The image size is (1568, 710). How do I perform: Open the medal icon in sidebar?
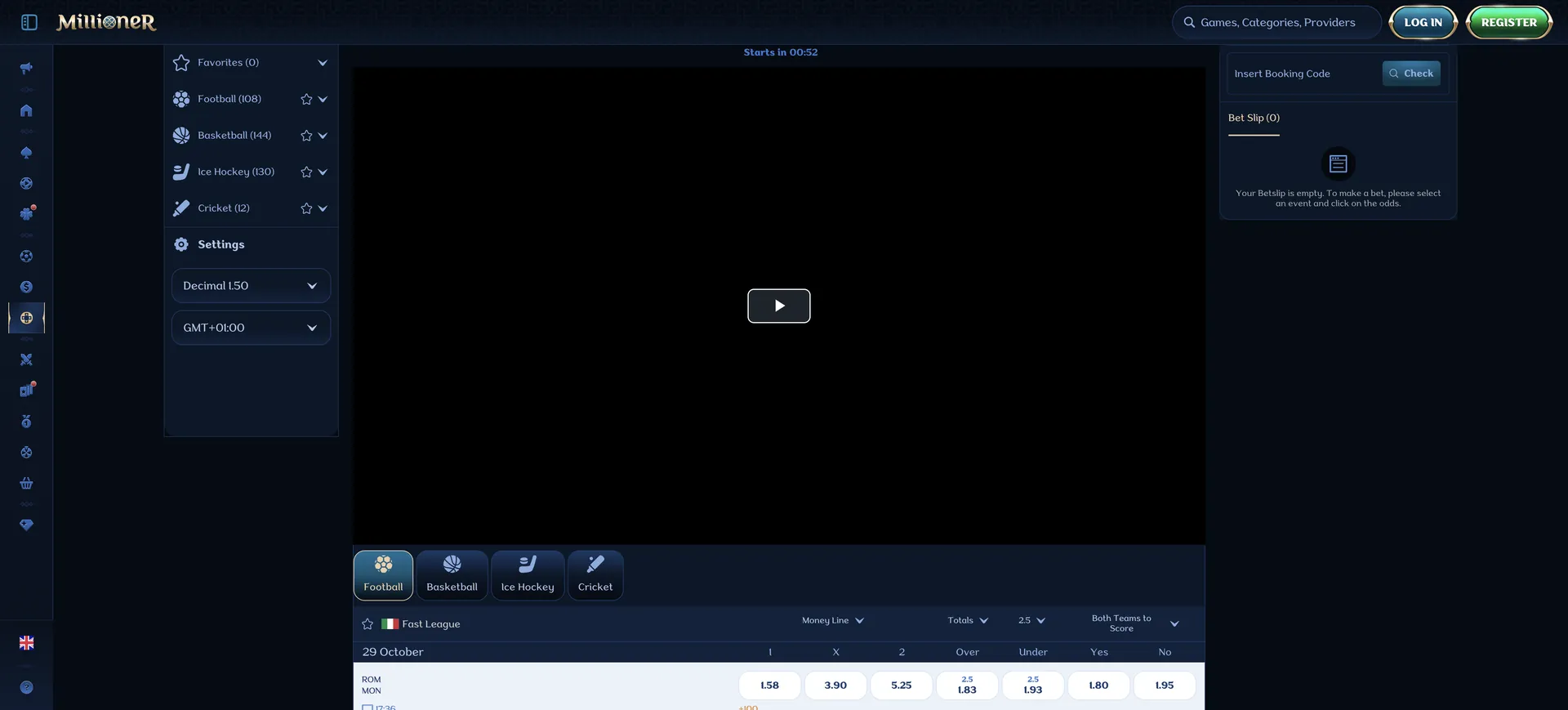[x=26, y=422]
